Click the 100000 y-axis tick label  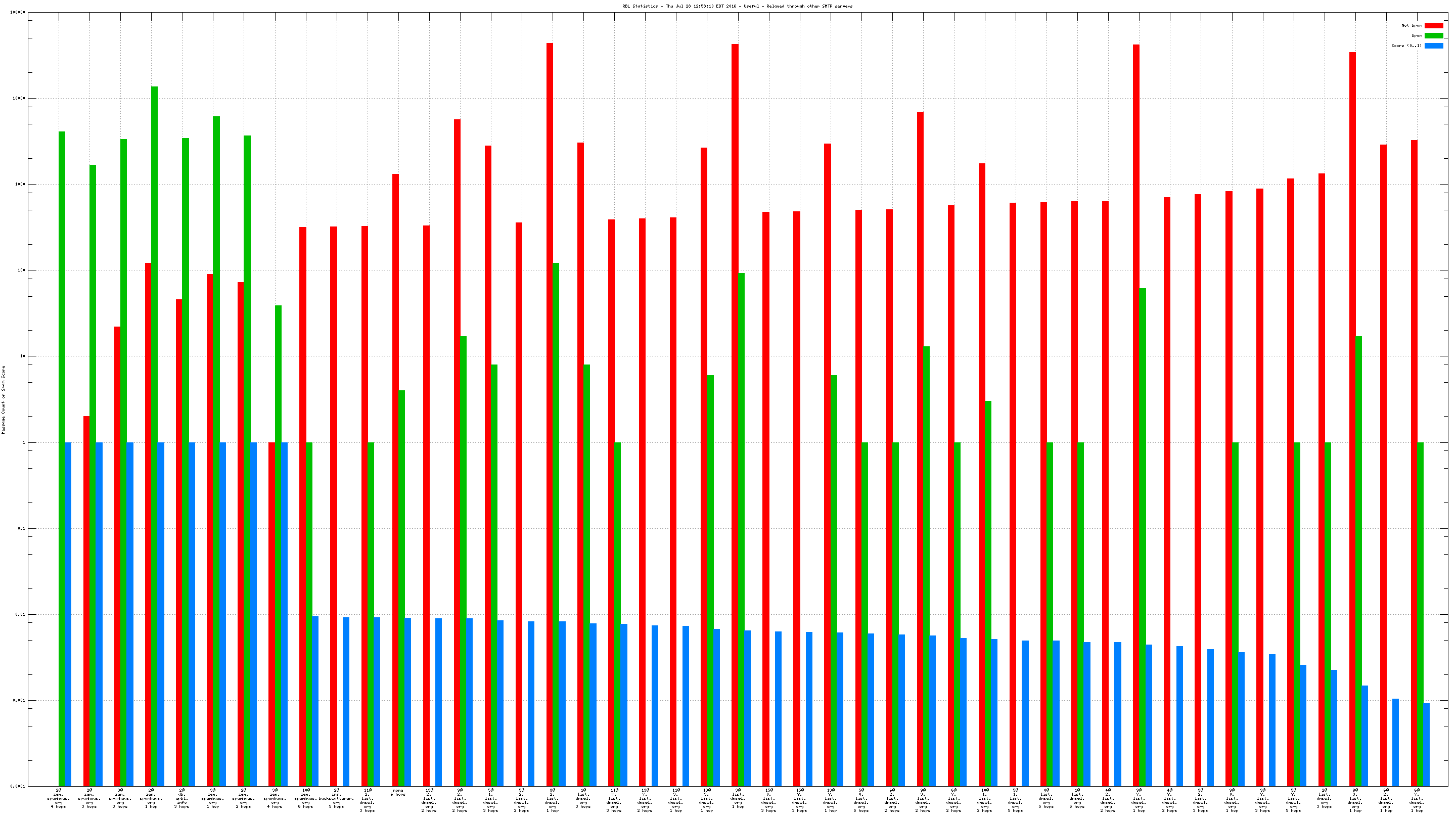point(17,13)
